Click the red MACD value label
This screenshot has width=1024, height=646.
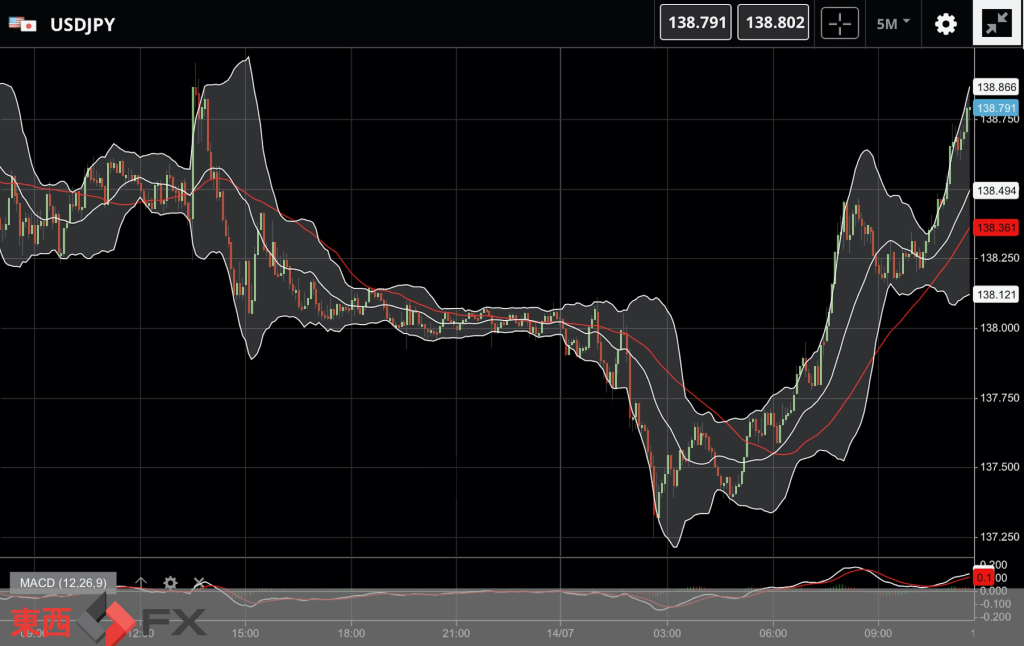(984, 577)
